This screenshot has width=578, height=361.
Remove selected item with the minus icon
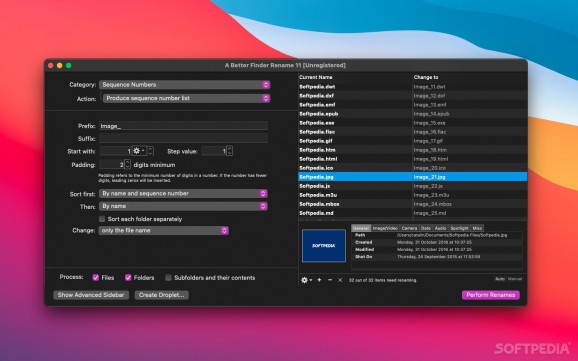pyautogui.click(x=330, y=280)
